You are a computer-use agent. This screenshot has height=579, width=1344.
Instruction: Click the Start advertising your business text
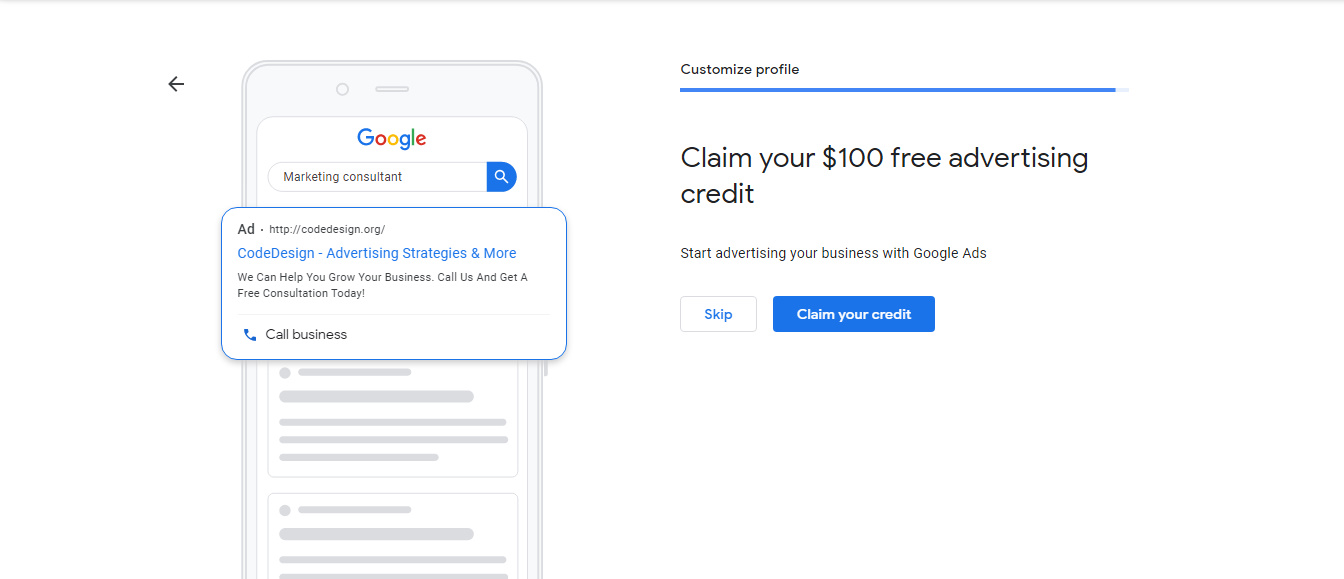tap(833, 253)
